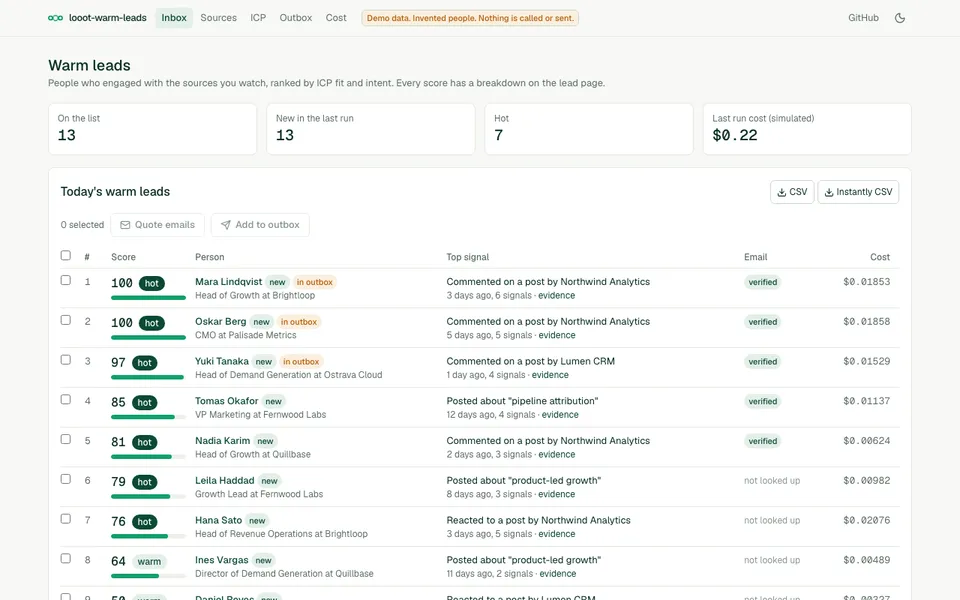Click the paper plane icon on Add to outbox
Viewport: 960px width, 600px height.
click(225, 225)
